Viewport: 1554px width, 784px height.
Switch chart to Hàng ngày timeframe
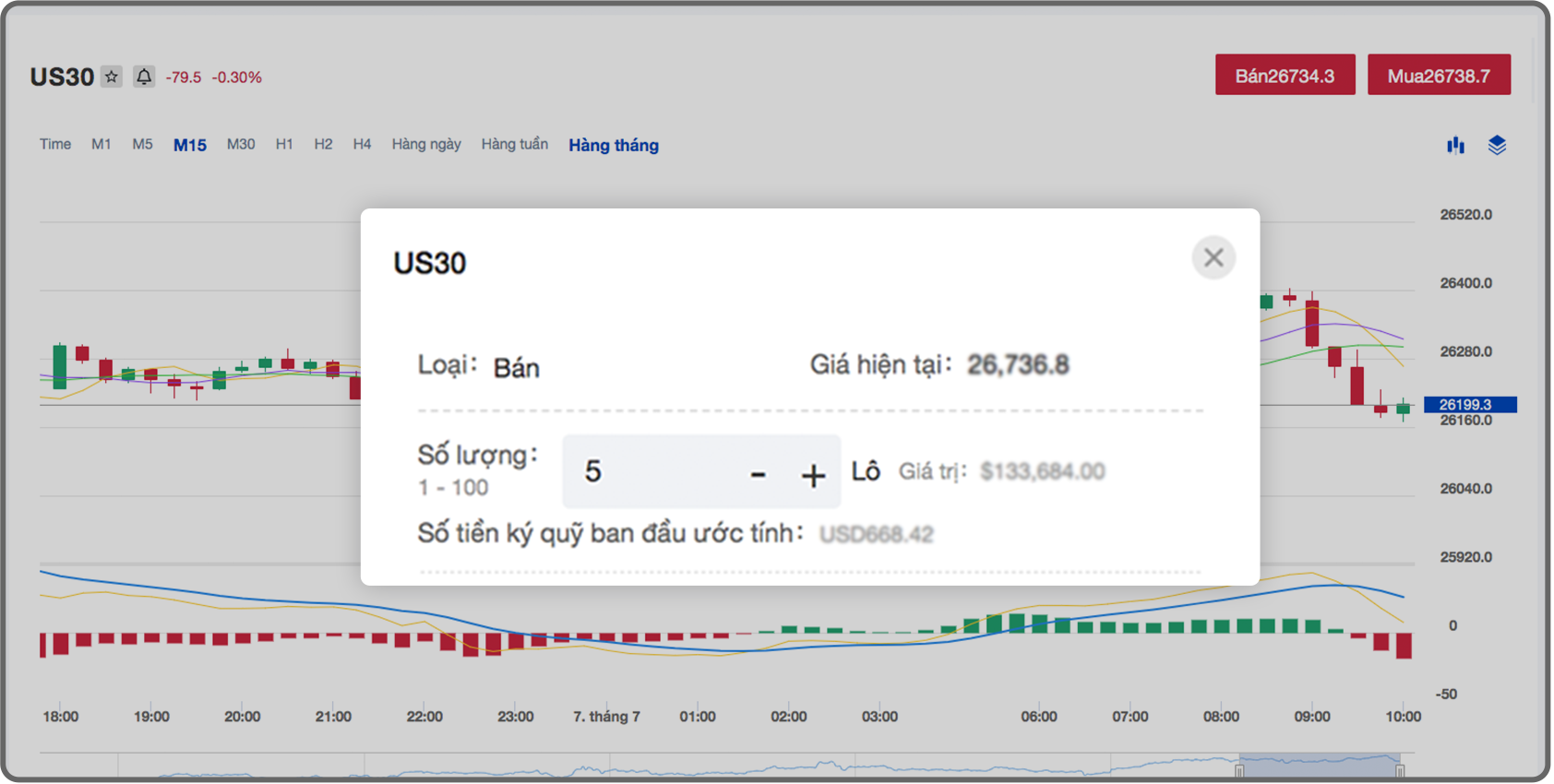click(x=425, y=144)
